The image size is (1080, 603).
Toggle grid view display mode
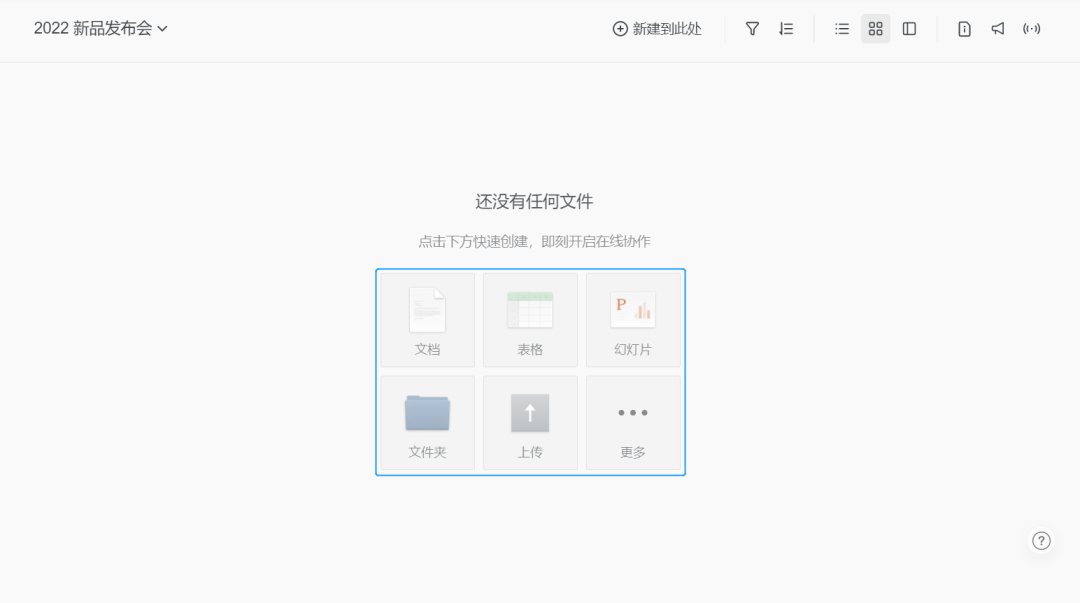(x=875, y=29)
